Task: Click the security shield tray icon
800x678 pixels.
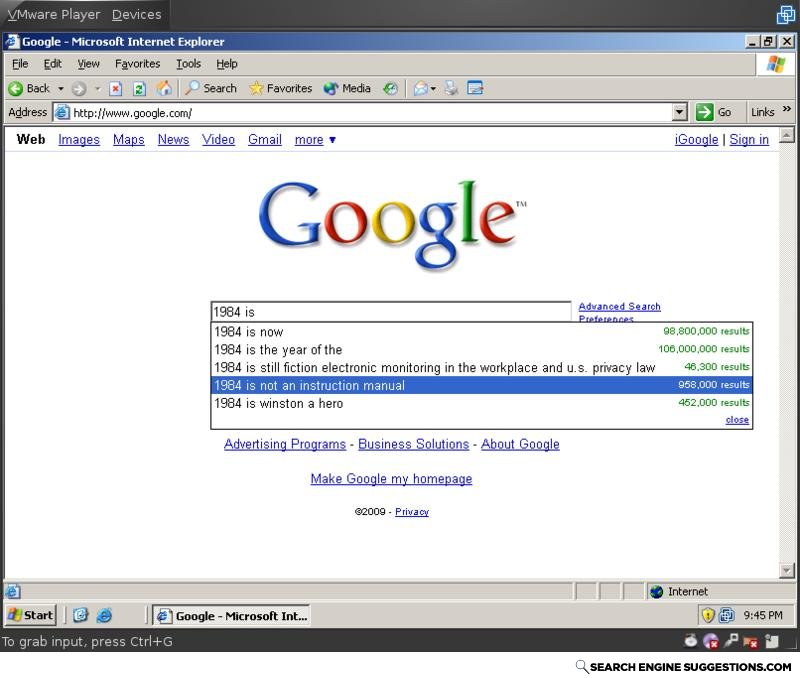Action: point(708,616)
